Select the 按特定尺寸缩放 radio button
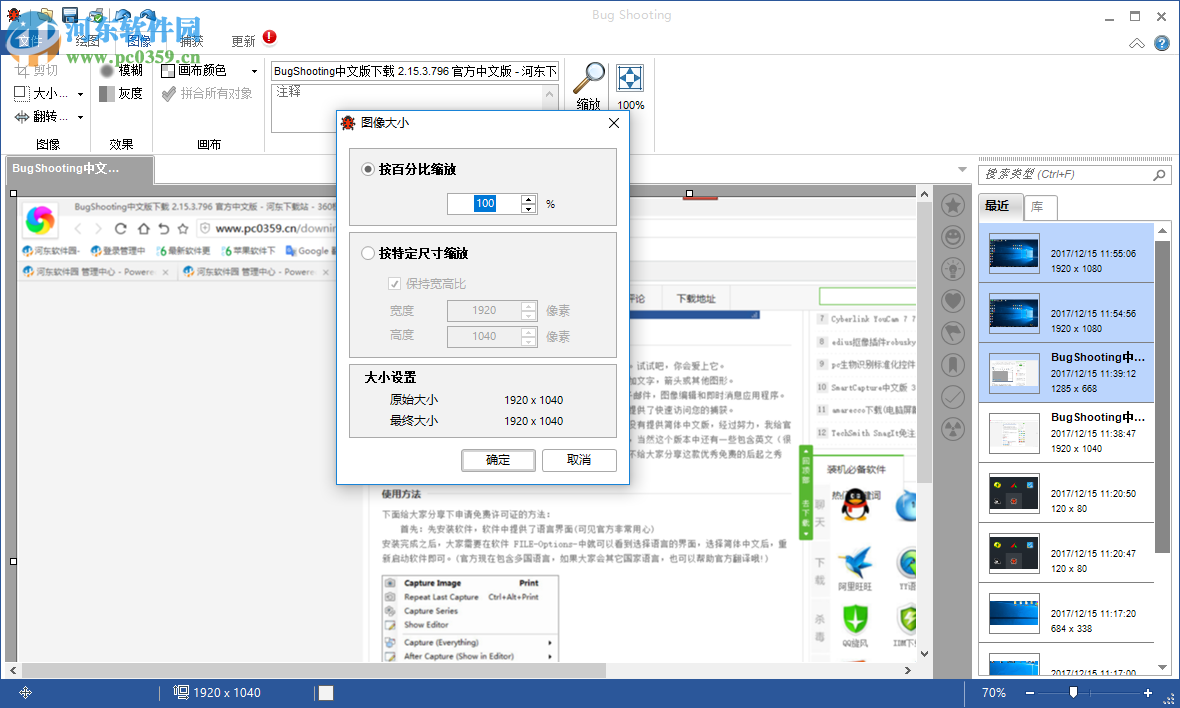This screenshot has height=708, width=1180. point(368,253)
